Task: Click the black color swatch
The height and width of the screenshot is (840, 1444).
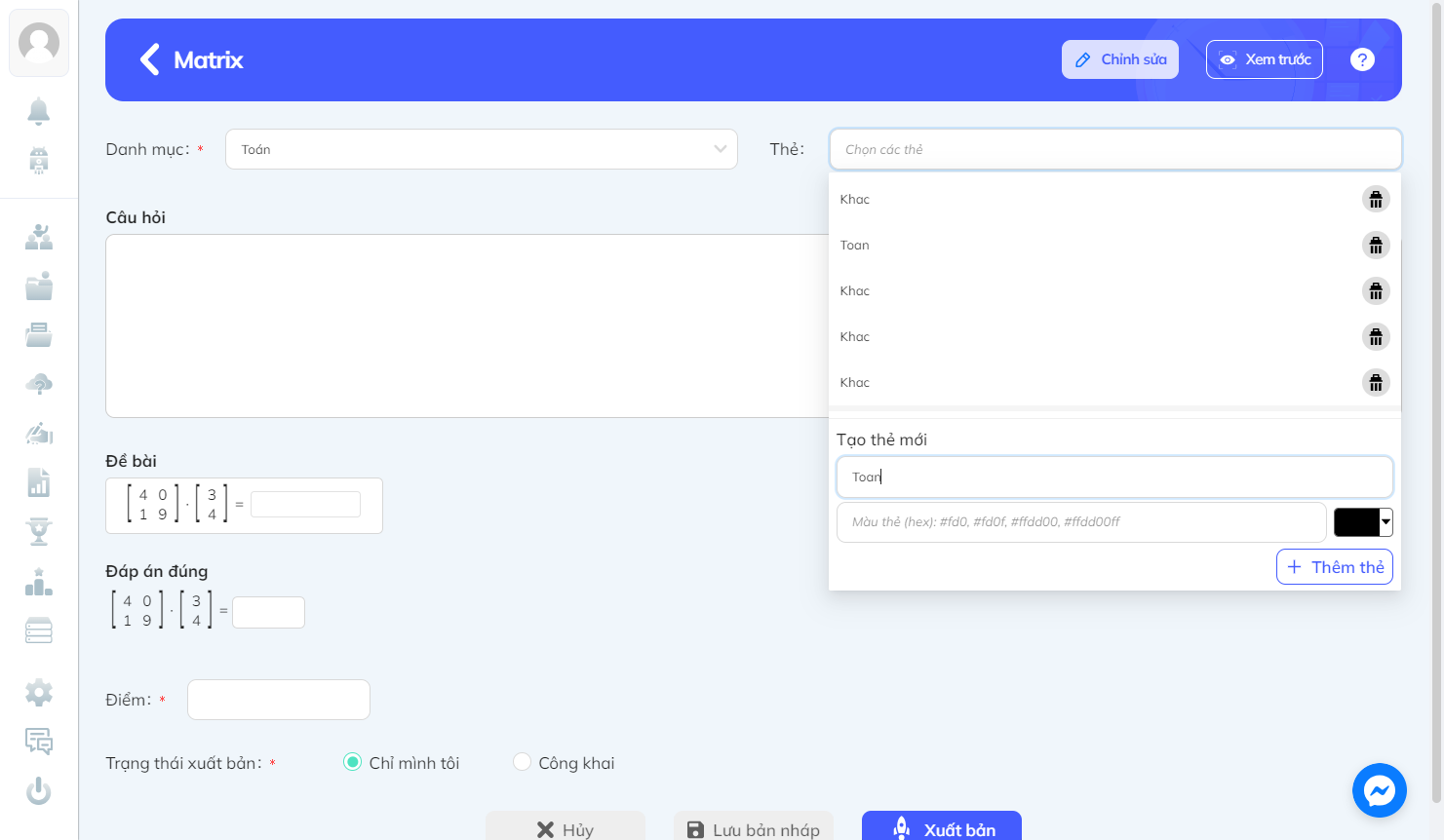Action: pos(1356,522)
